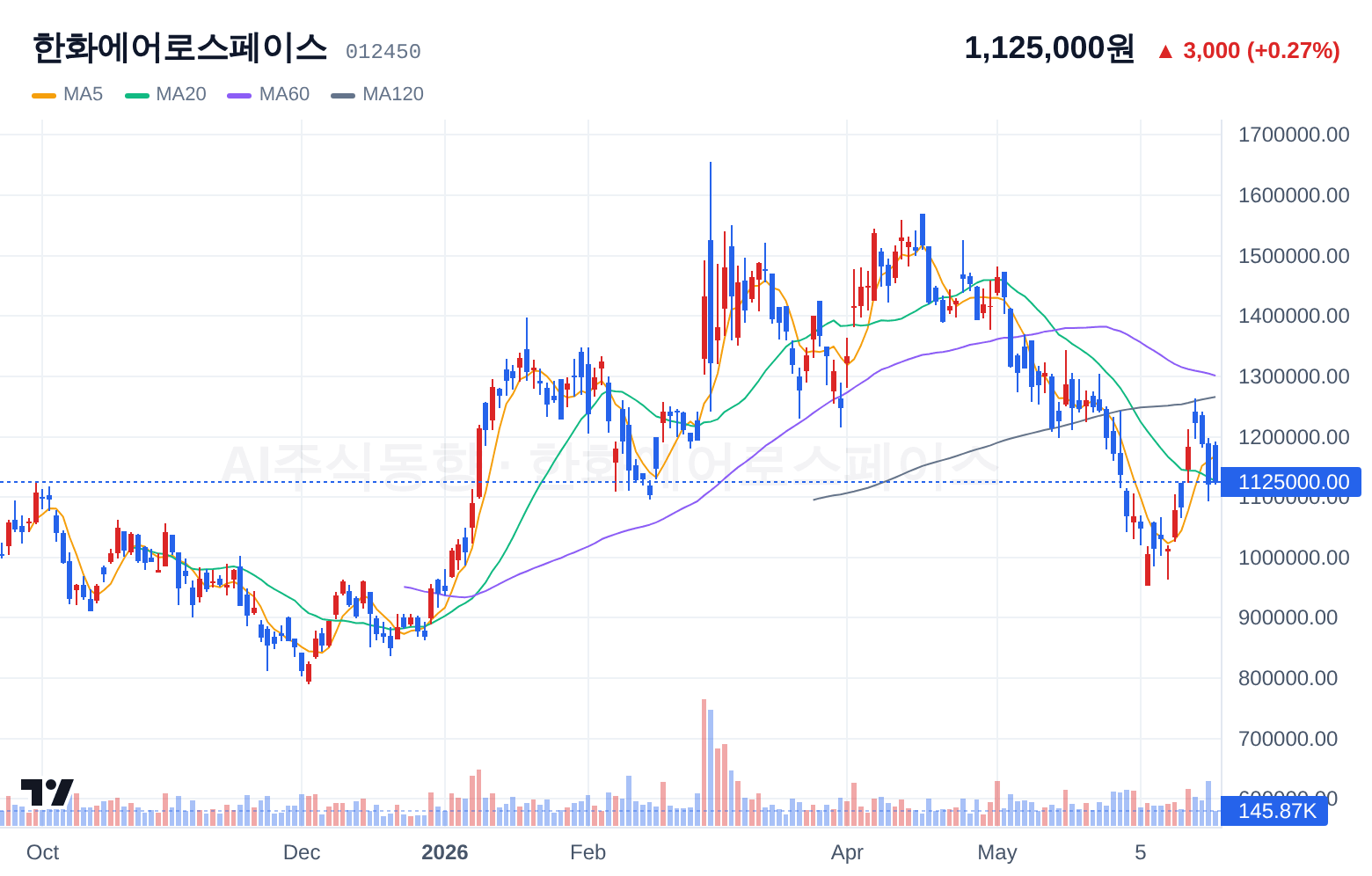This screenshot has width=1372, height=876.
Task: Click the 1700000.00 price axis label
Action: 1294,135
